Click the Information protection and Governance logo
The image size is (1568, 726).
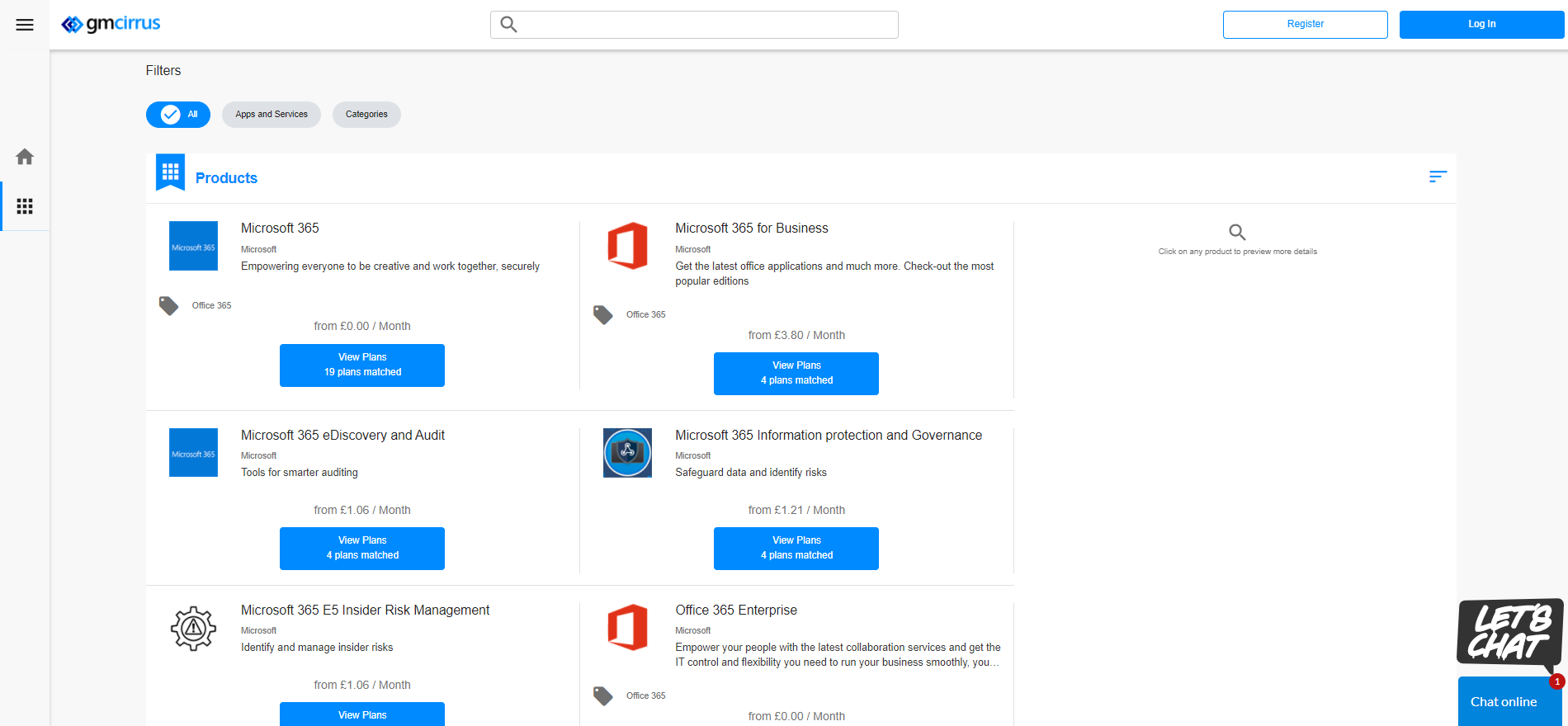click(627, 452)
